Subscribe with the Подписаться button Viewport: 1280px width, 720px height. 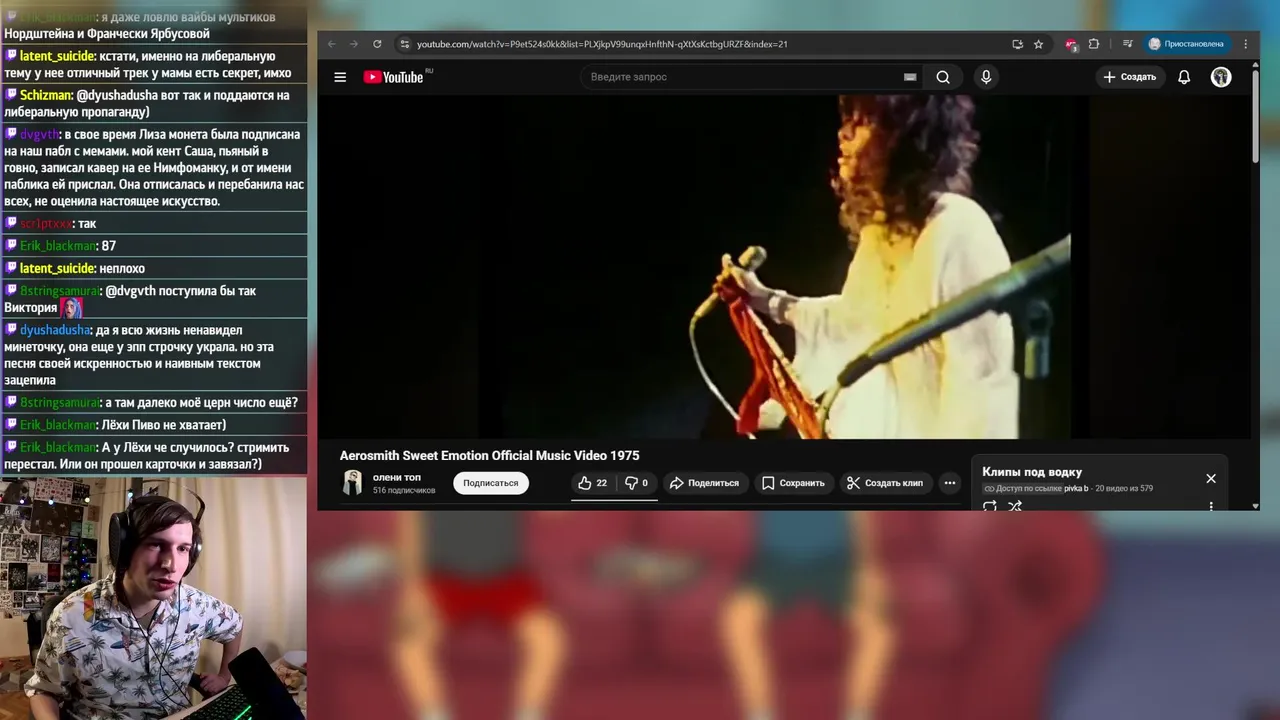(x=490, y=483)
